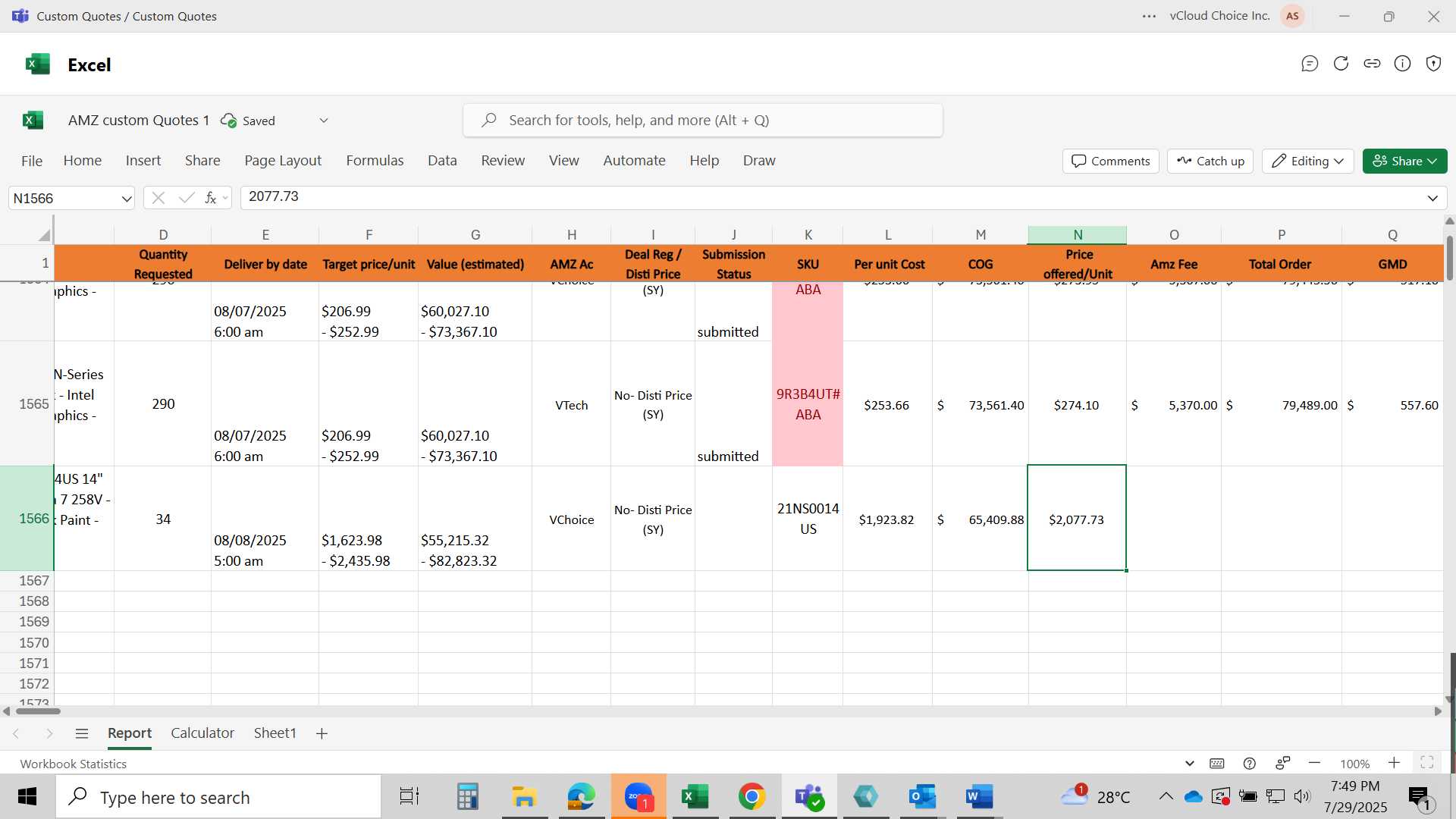Zoom in with plus icon
The width and height of the screenshot is (1456, 819).
(1394, 763)
